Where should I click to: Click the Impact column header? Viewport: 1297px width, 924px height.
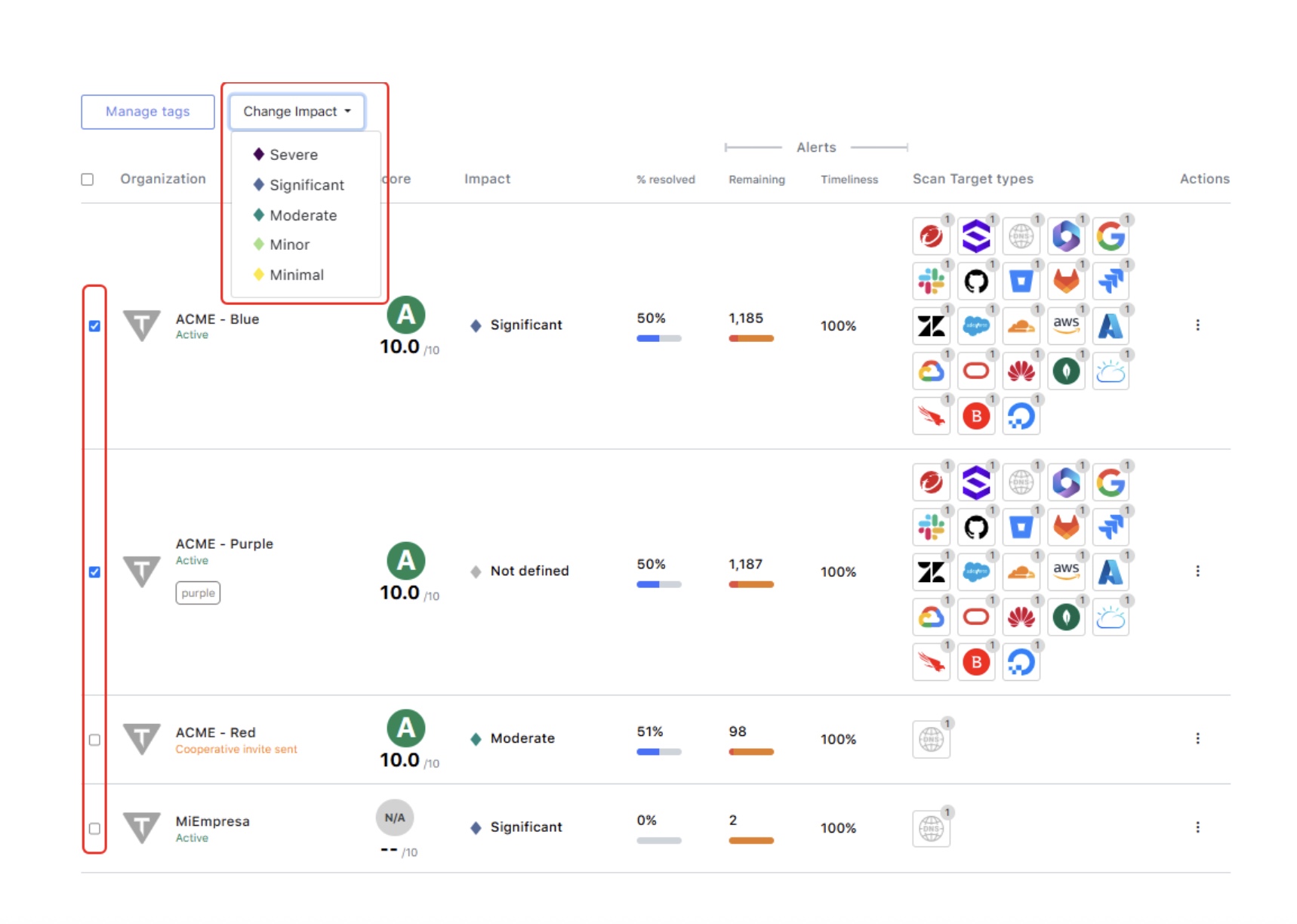487,179
